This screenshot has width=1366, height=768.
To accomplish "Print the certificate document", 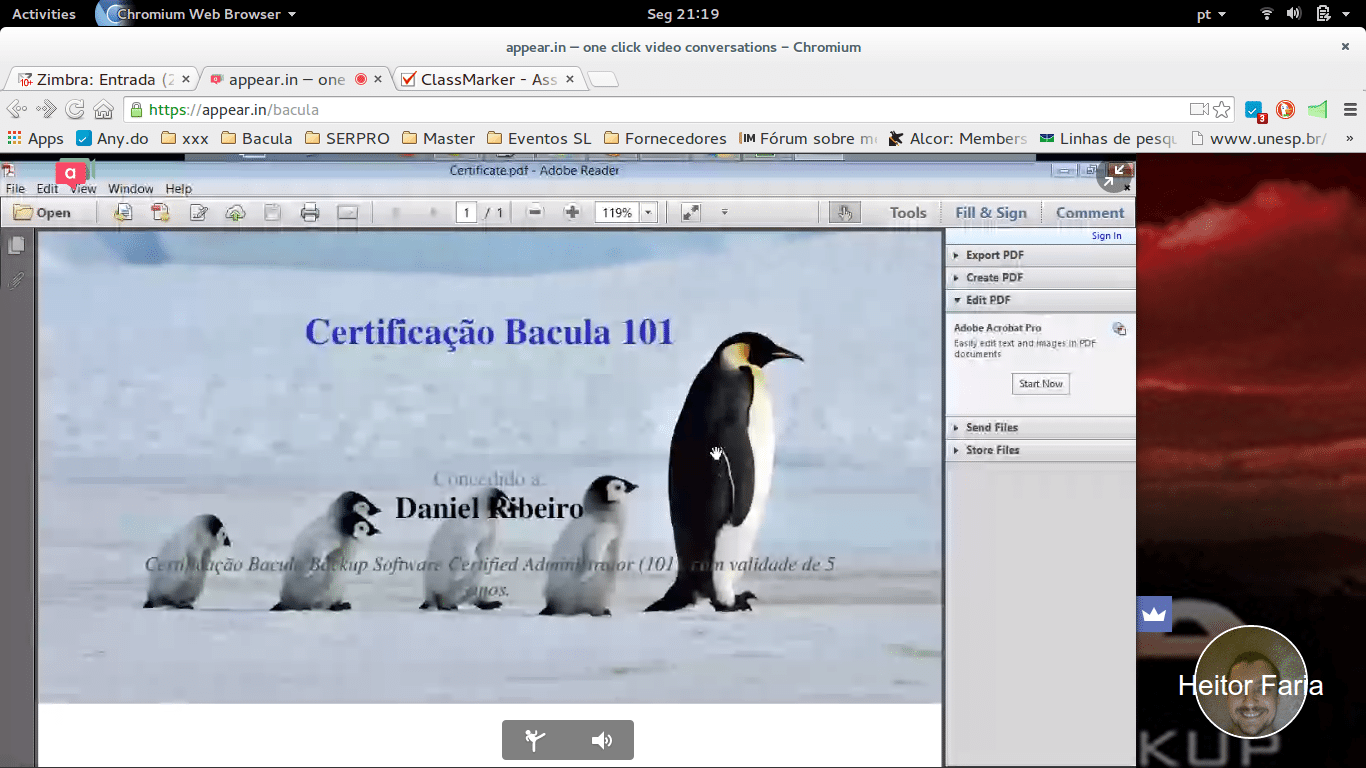I will pyautogui.click(x=310, y=212).
